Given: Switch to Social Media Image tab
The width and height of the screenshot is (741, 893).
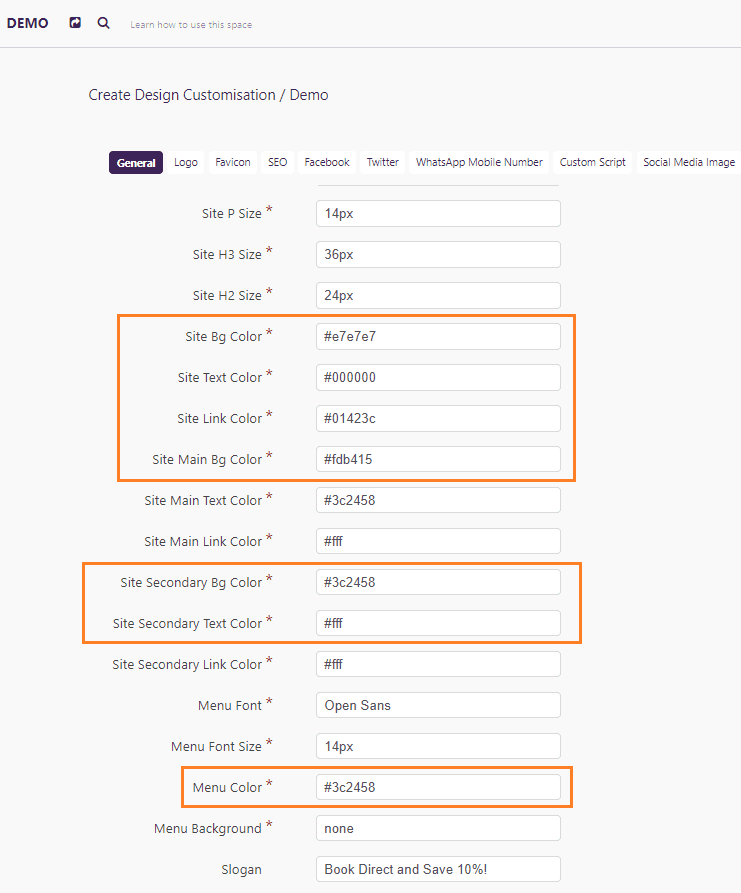Looking at the screenshot, I should click(689, 162).
